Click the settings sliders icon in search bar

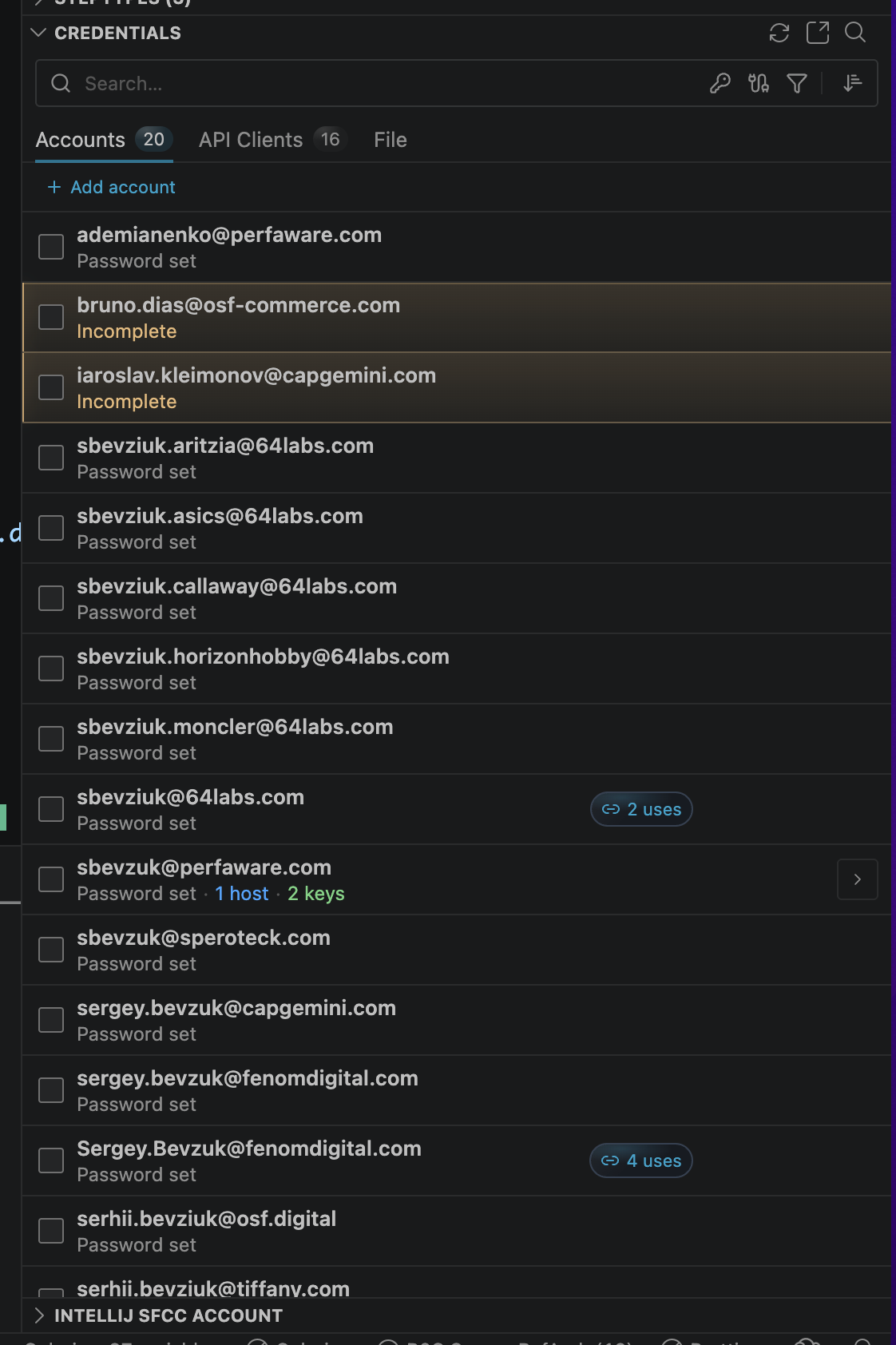tap(759, 83)
